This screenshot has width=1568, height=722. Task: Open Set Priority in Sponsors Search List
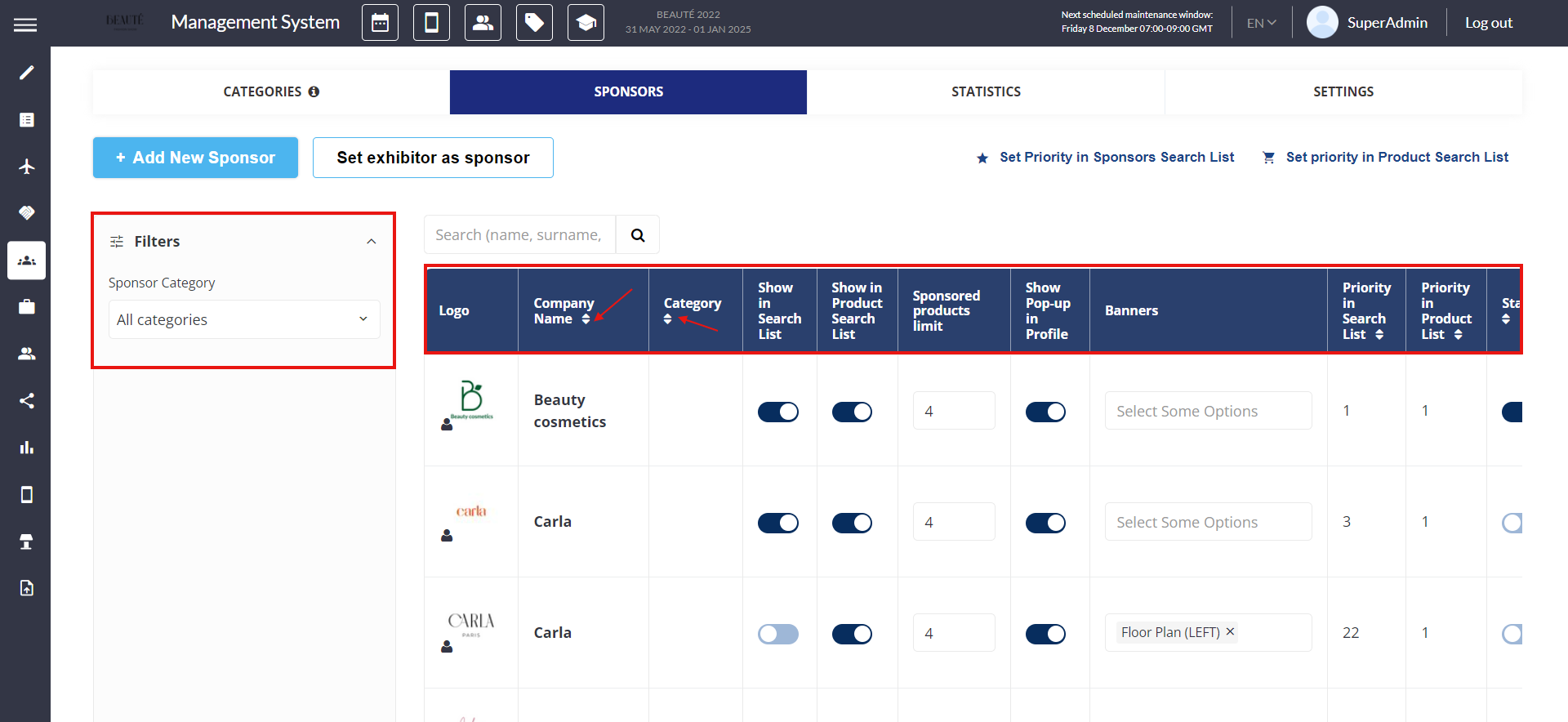[x=1106, y=157]
